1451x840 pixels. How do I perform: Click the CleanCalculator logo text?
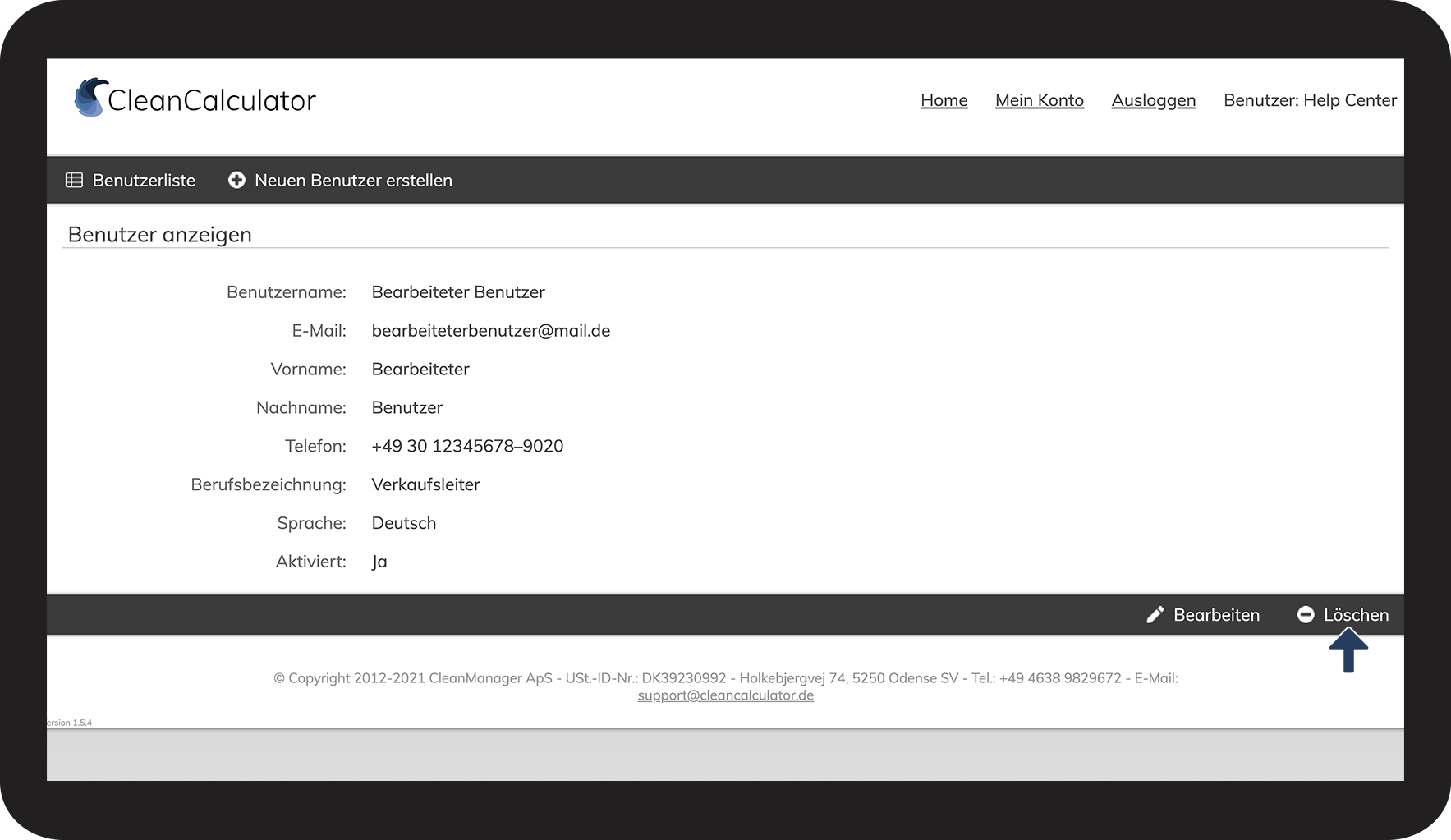pyautogui.click(x=212, y=100)
